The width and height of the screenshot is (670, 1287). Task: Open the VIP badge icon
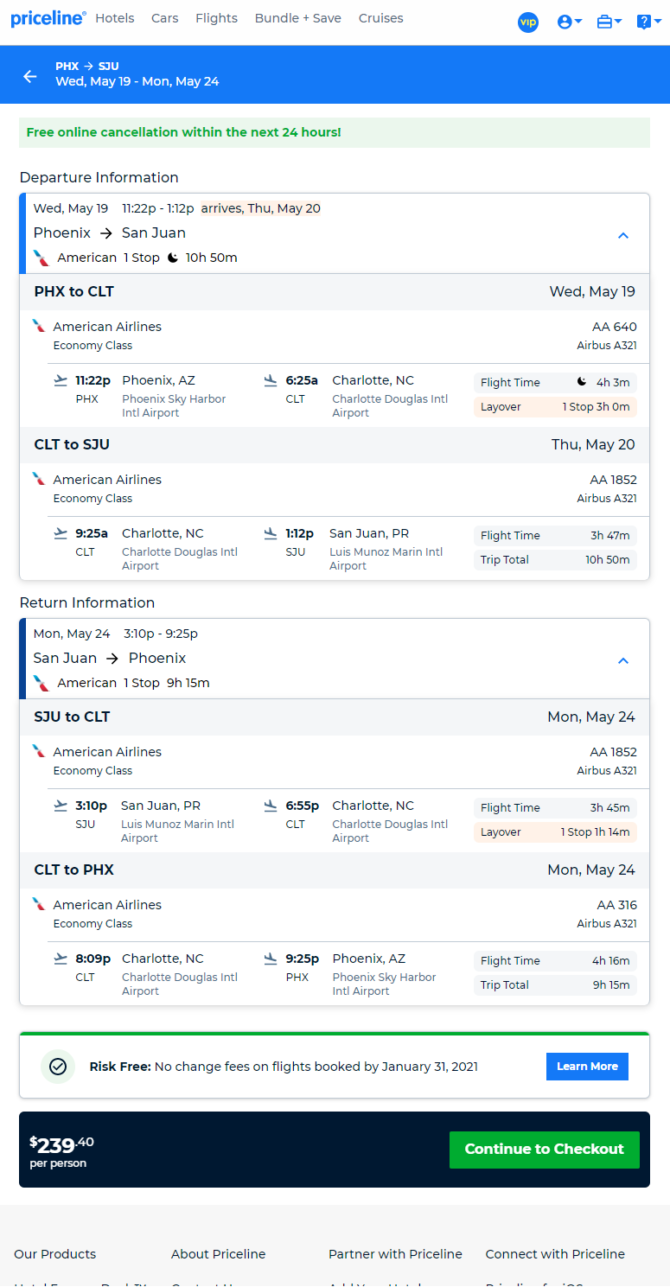tap(528, 22)
